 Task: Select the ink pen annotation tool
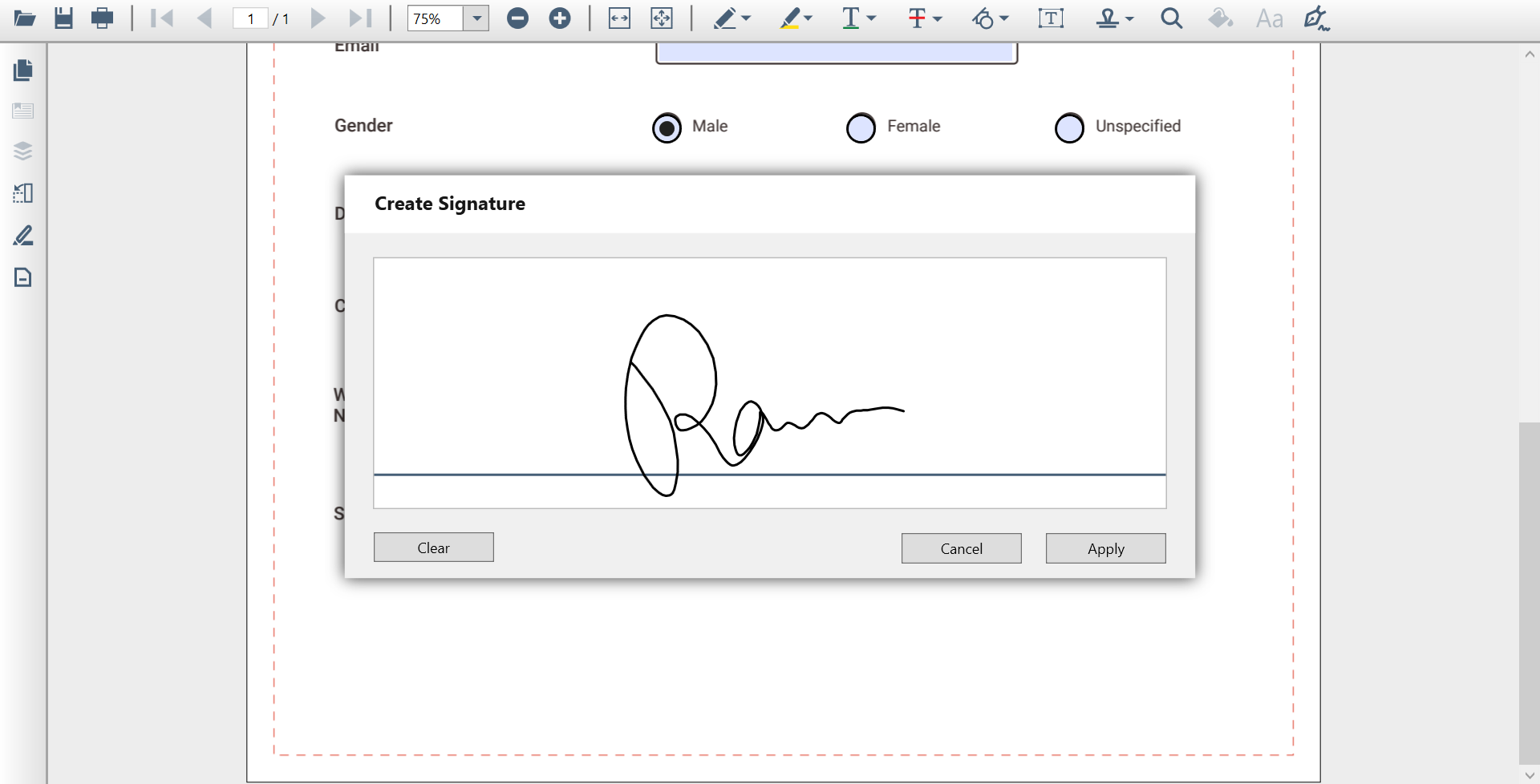click(x=725, y=18)
